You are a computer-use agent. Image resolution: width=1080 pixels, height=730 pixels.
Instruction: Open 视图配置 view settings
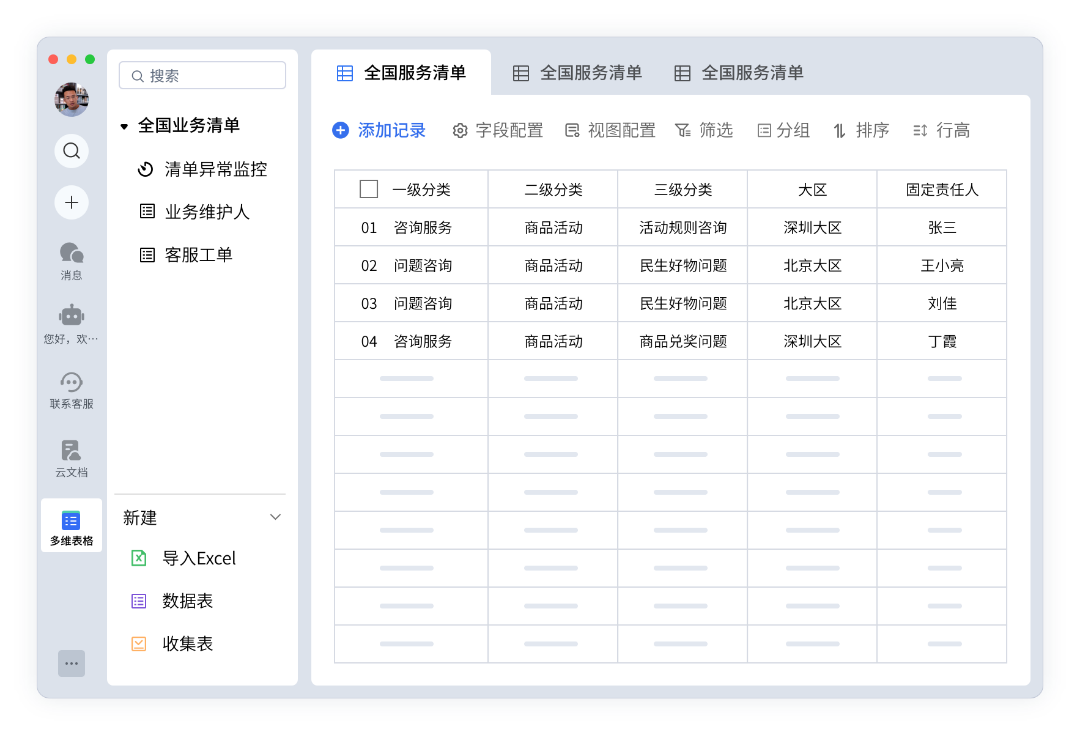tap(610, 130)
